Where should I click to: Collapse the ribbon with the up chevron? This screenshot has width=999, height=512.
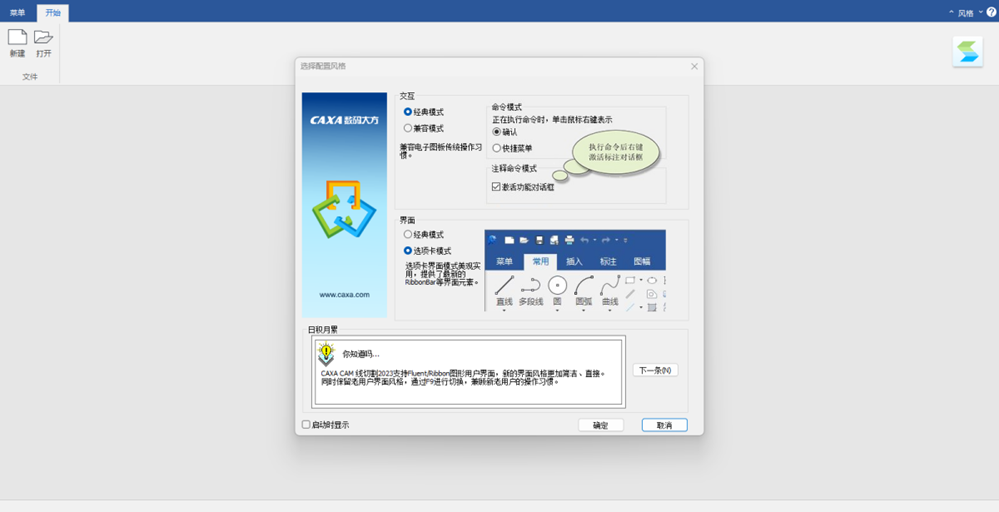tap(951, 13)
